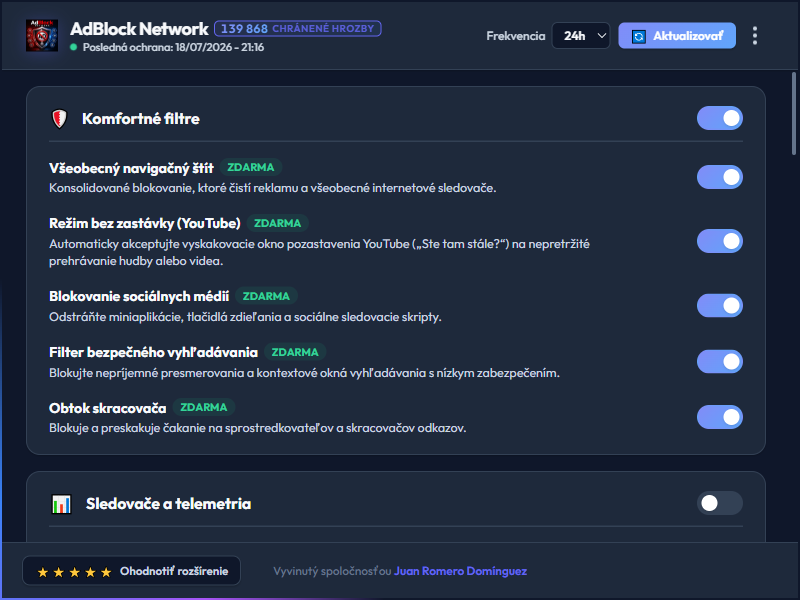Click the 139 868 Chránené hrozby badge
Screen dimensions: 800x600
click(297, 29)
